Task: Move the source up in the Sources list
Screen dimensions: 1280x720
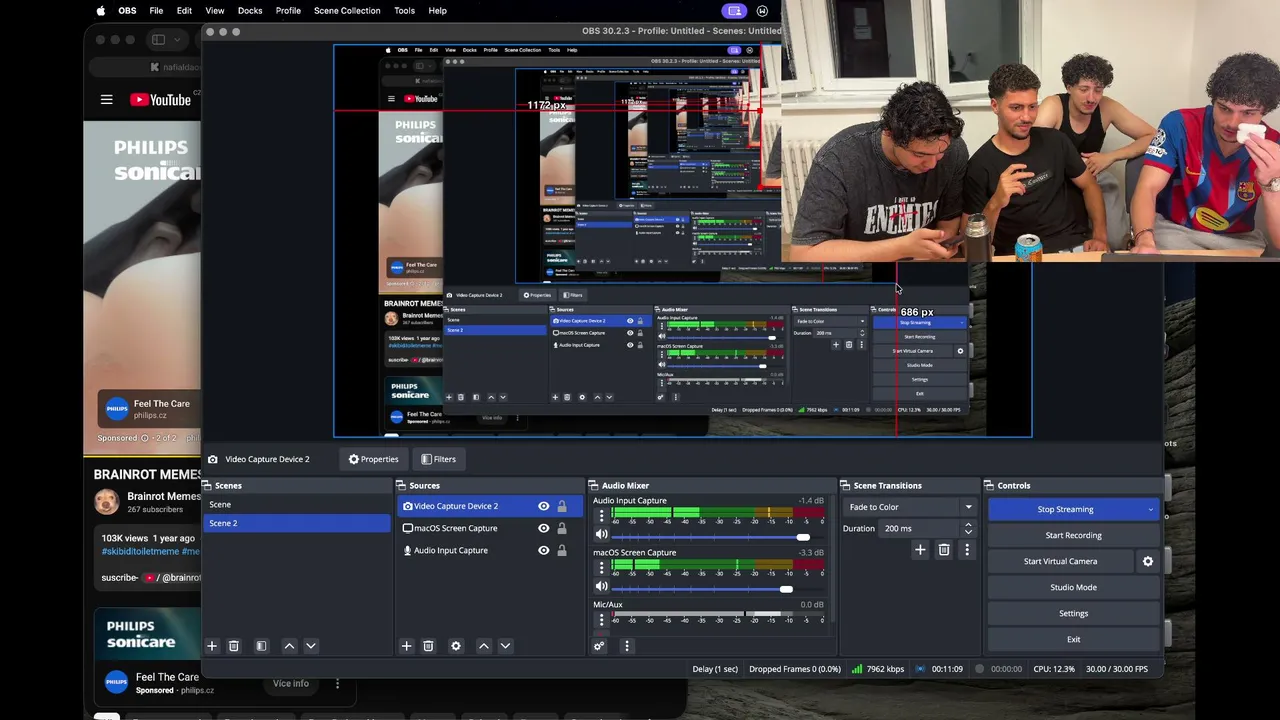Action: [484, 646]
